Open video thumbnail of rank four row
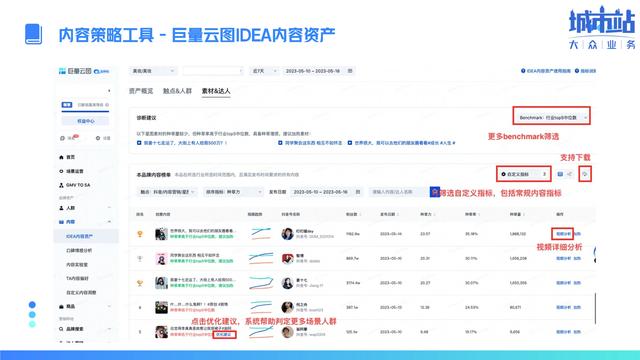The image size is (640, 360). [161, 307]
